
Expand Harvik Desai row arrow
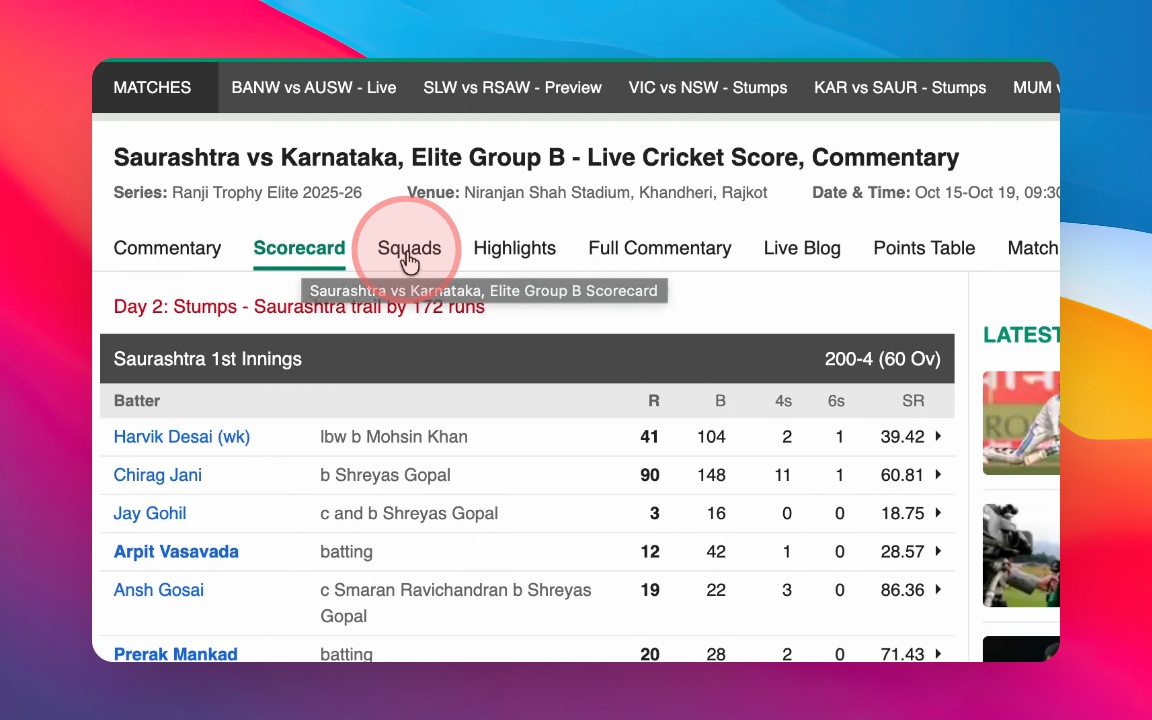pyautogui.click(x=938, y=436)
